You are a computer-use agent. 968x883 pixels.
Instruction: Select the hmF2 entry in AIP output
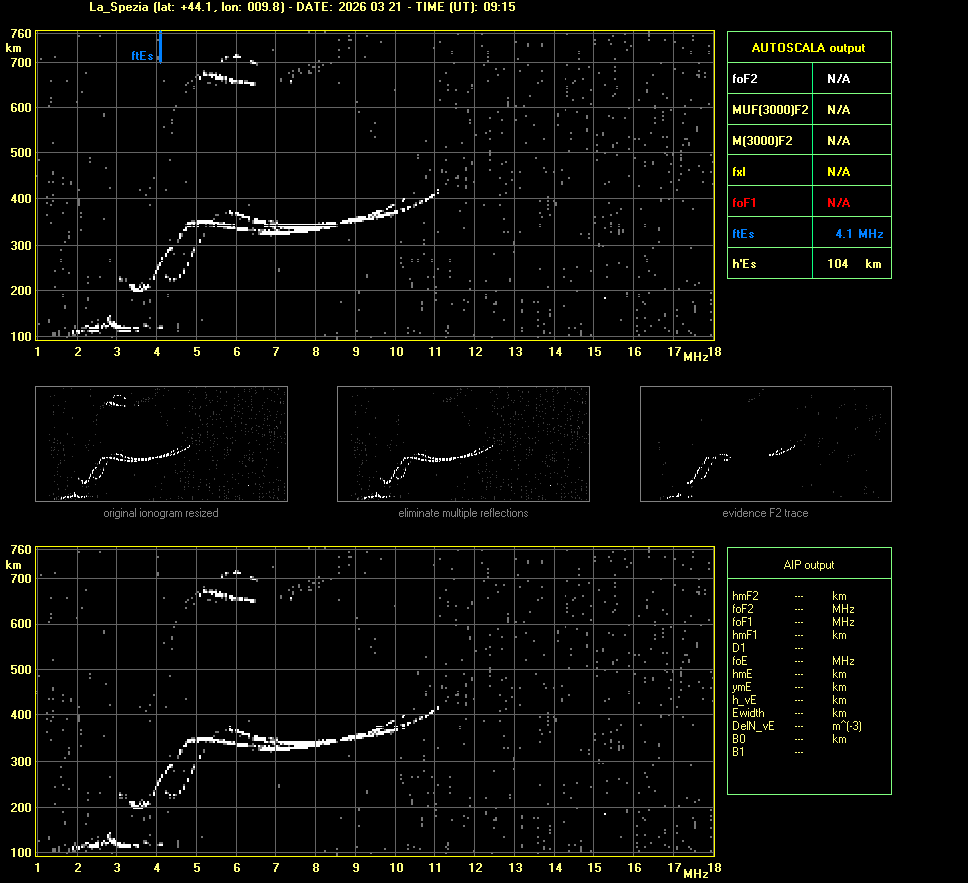coord(745,596)
